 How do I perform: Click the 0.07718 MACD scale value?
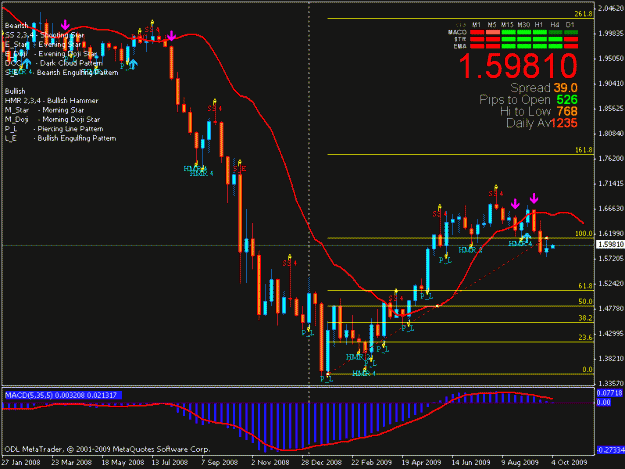click(610, 393)
